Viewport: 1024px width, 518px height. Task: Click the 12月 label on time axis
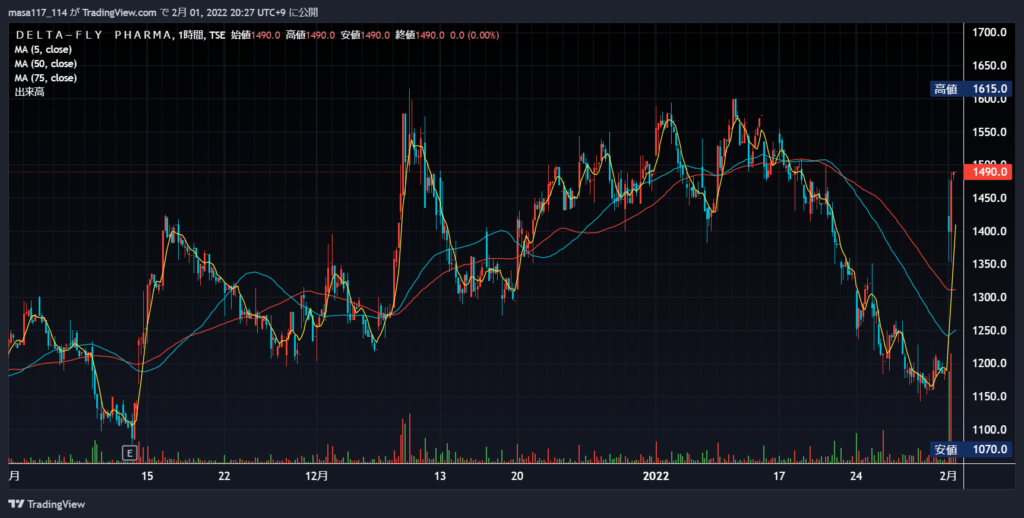(317, 476)
